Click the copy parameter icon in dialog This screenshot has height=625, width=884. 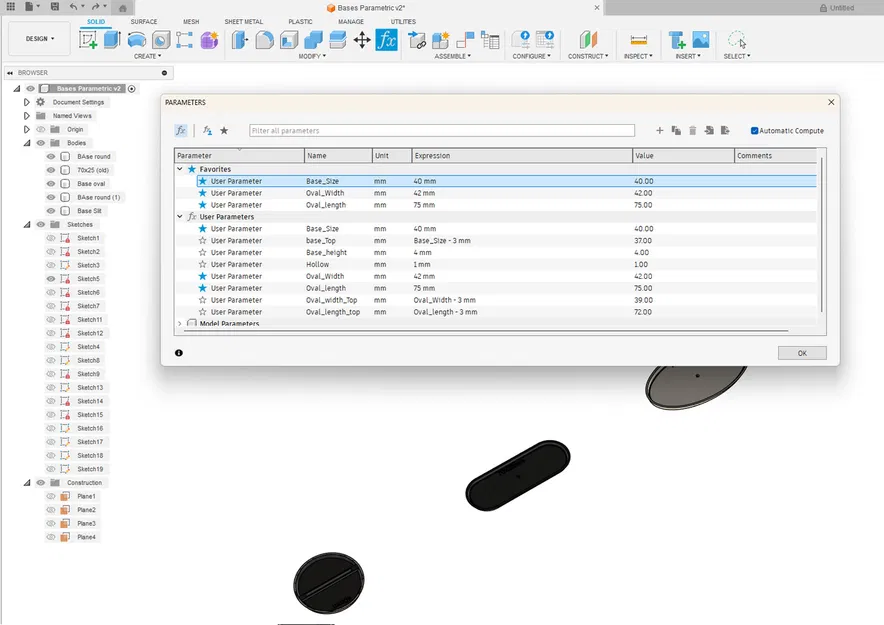tap(676, 131)
